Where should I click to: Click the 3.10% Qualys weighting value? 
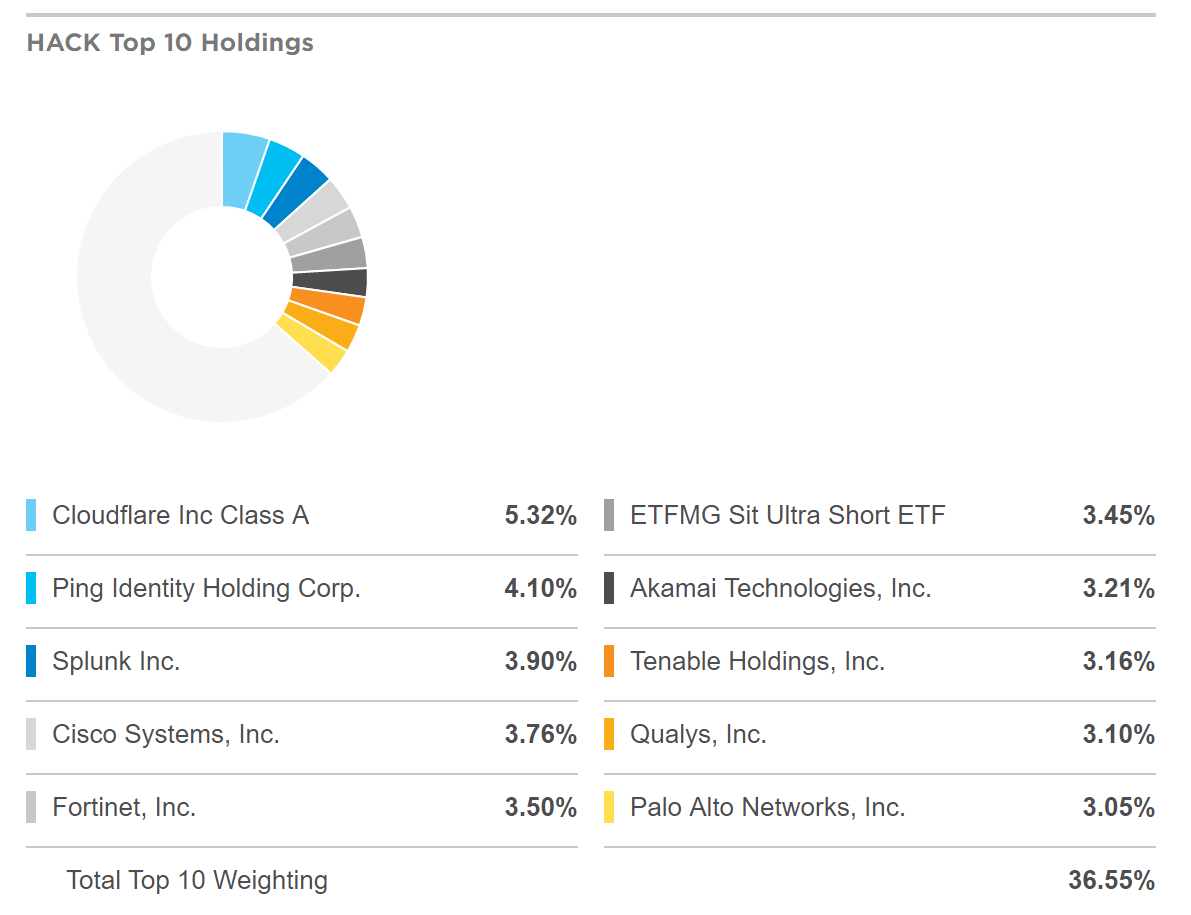point(1119,734)
